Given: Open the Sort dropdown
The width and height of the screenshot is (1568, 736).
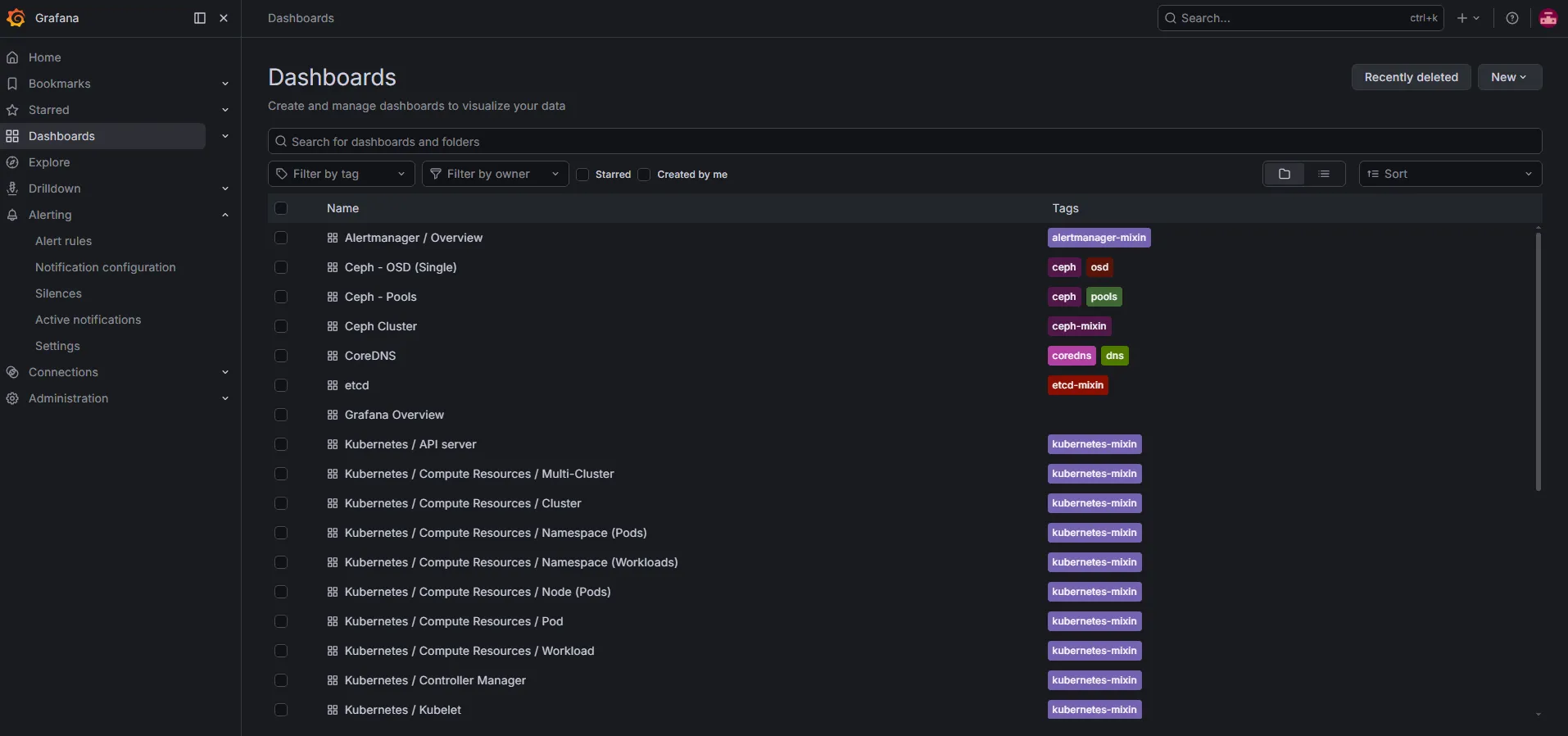Looking at the screenshot, I should (x=1450, y=174).
